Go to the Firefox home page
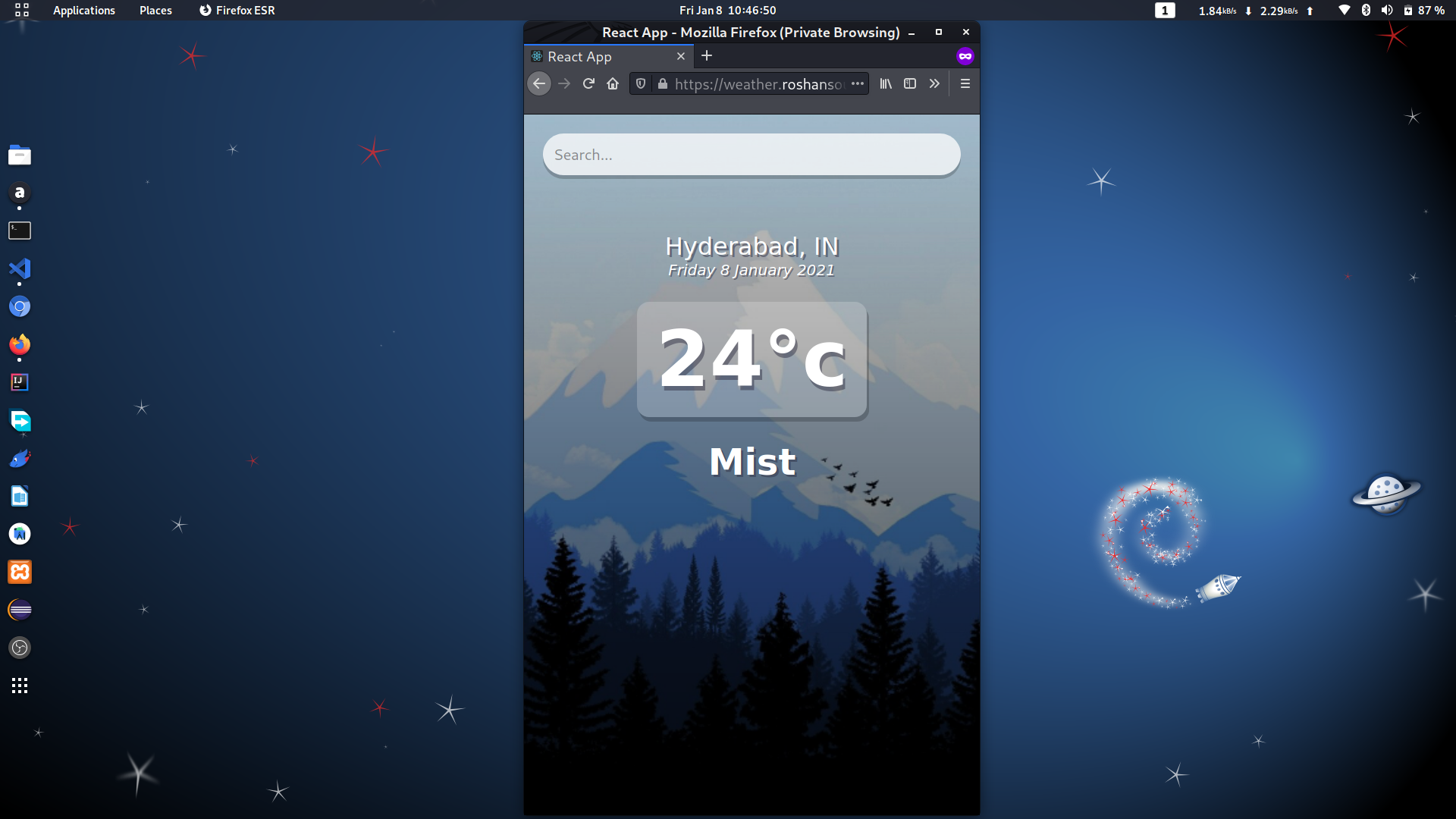 (613, 83)
